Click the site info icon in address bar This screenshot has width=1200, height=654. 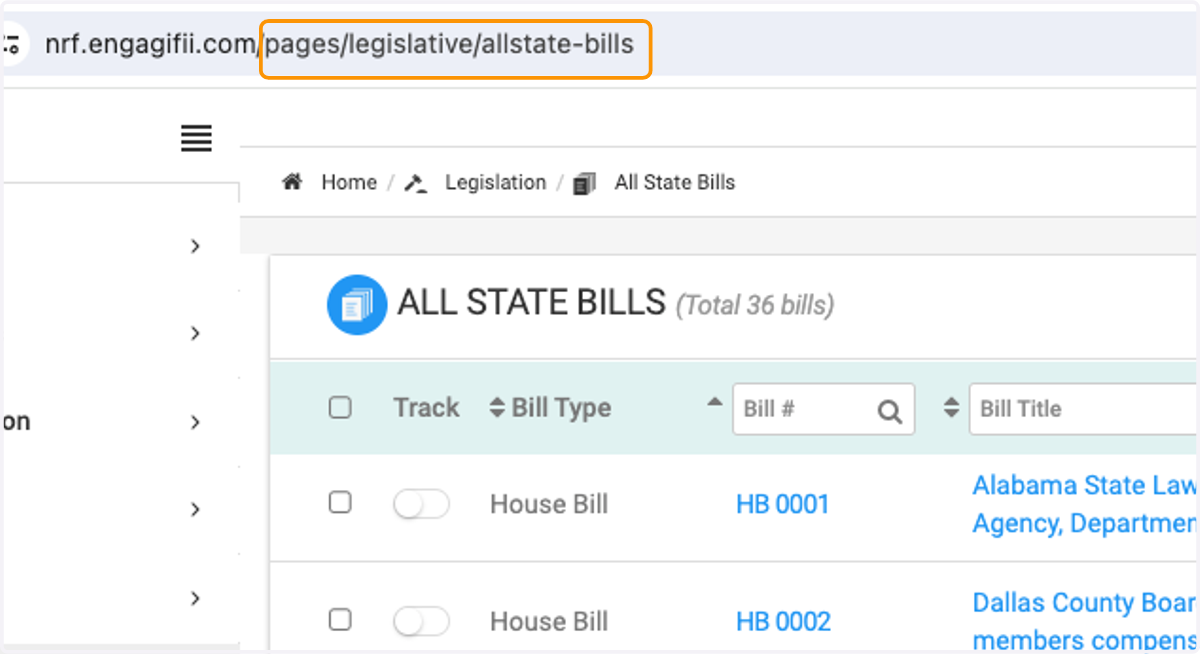click(x=12, y=44)
